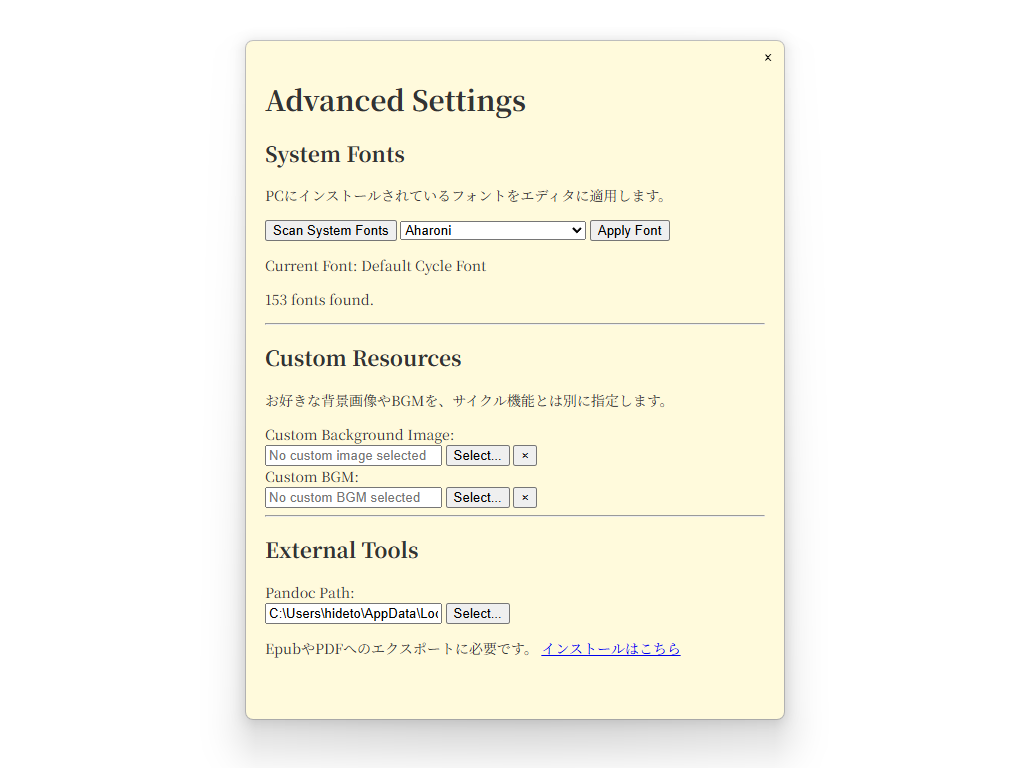Click the custom background image text field
The width and height of the screenshot is (1024, 768).
352,455
